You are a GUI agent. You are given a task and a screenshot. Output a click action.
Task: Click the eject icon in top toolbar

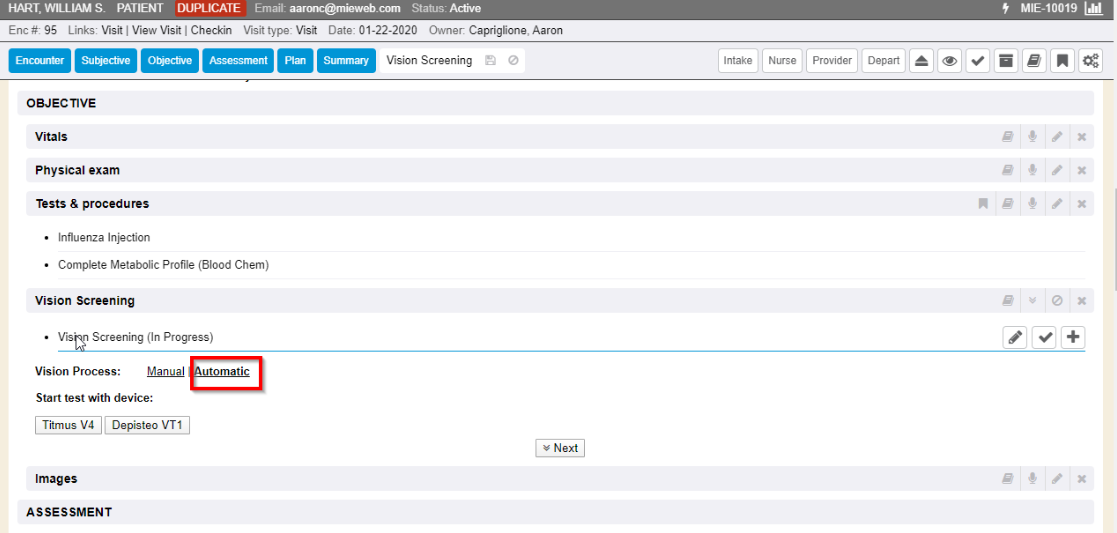point(922,61)
